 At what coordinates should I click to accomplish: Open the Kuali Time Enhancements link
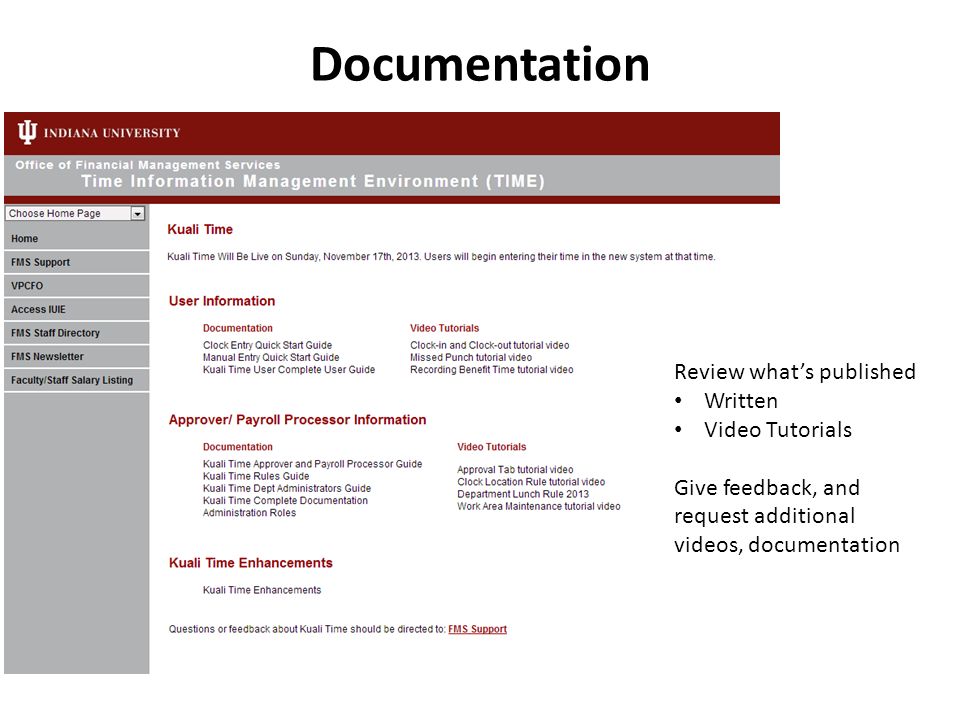[x=262, y=590]
